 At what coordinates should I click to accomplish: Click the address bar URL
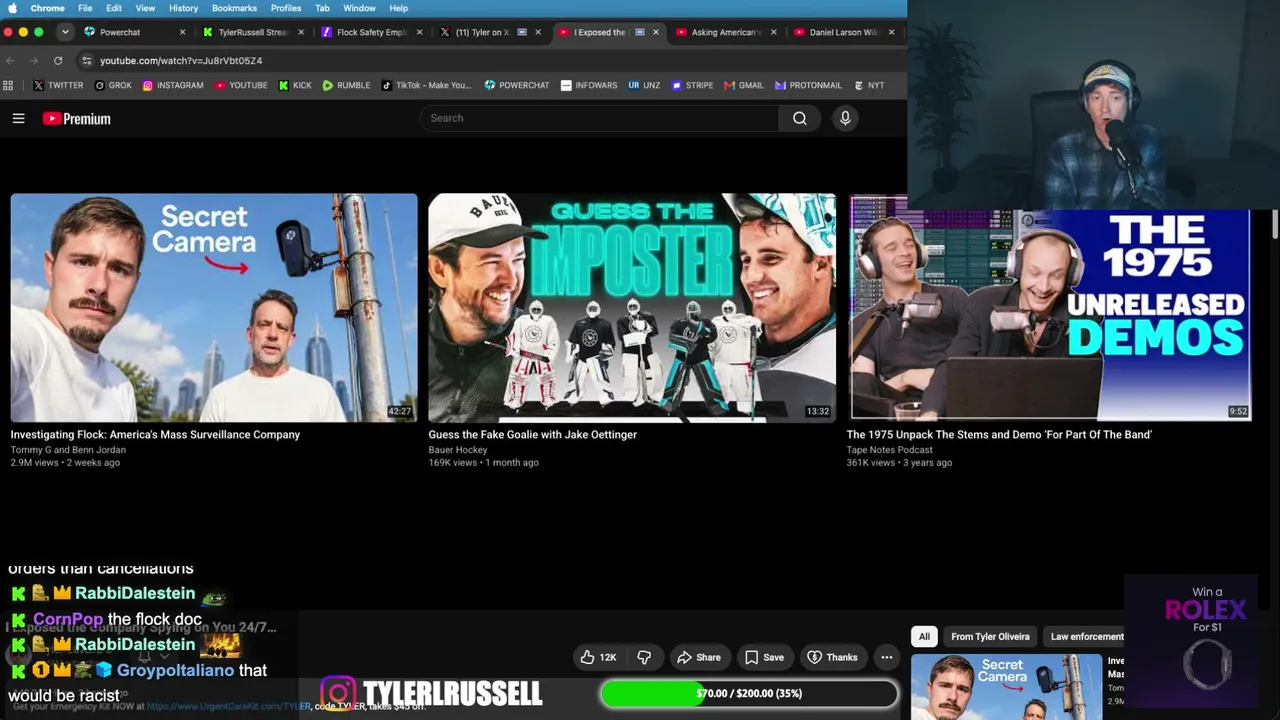click(181, 60)
